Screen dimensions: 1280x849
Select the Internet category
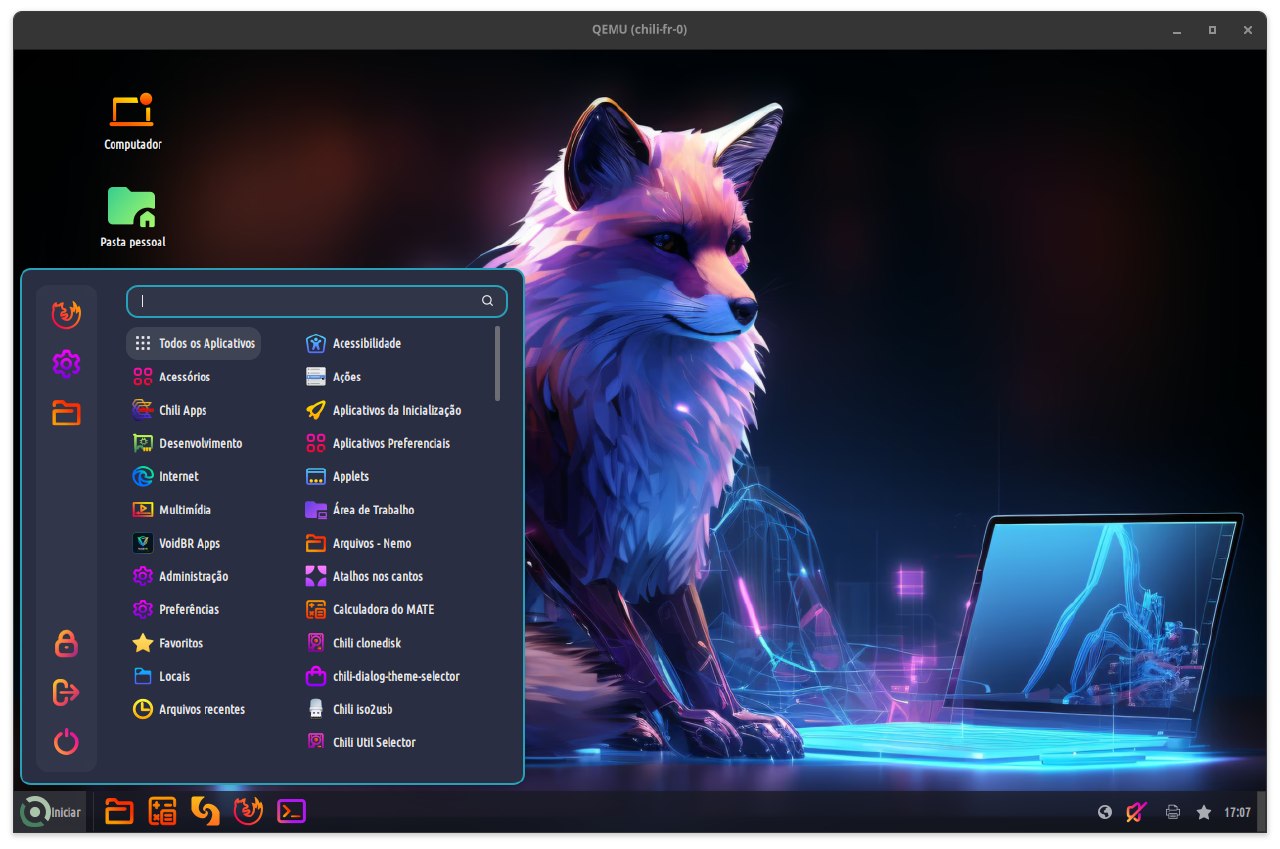pos(194,476)
